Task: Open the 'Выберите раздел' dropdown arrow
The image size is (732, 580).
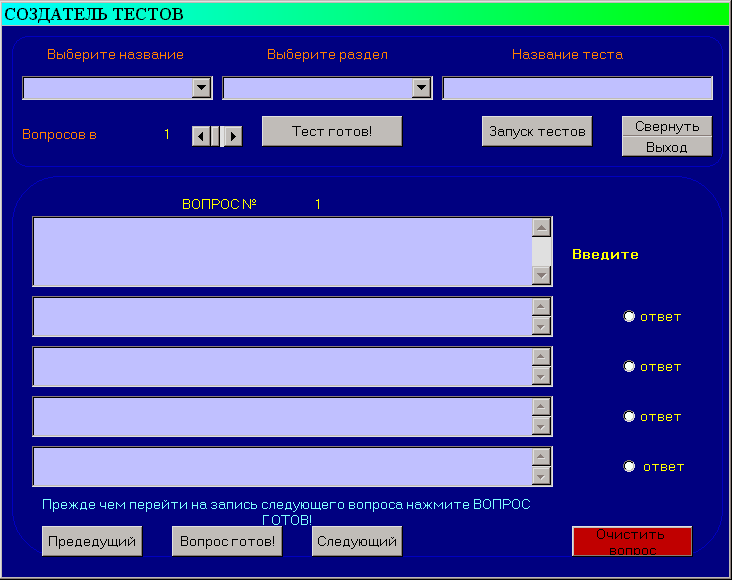Action: pos(422,88)
